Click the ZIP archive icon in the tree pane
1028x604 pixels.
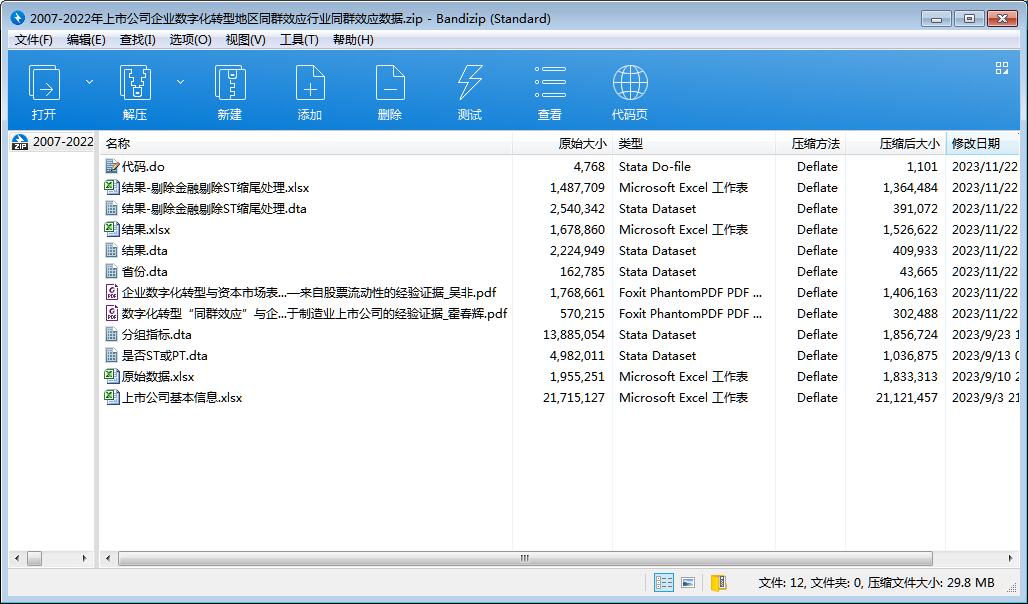point(20,142)
